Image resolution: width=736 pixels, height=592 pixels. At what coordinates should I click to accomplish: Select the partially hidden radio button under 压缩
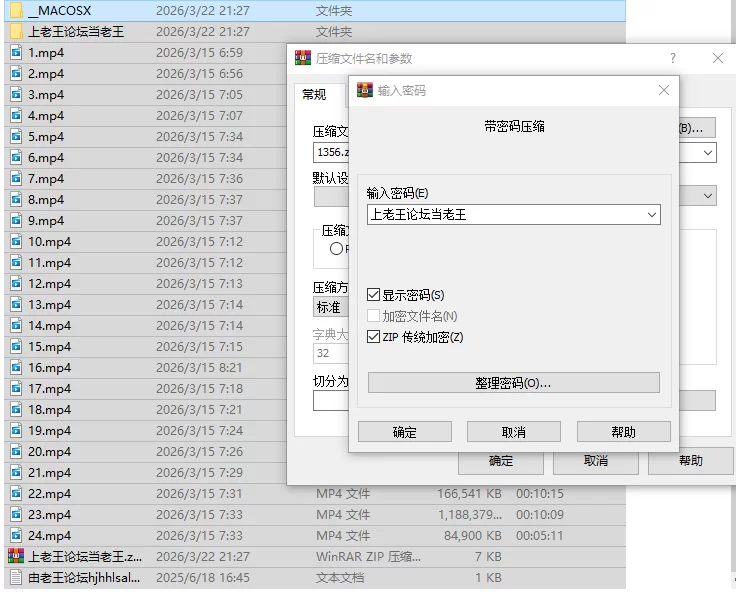tap(336, 248)
